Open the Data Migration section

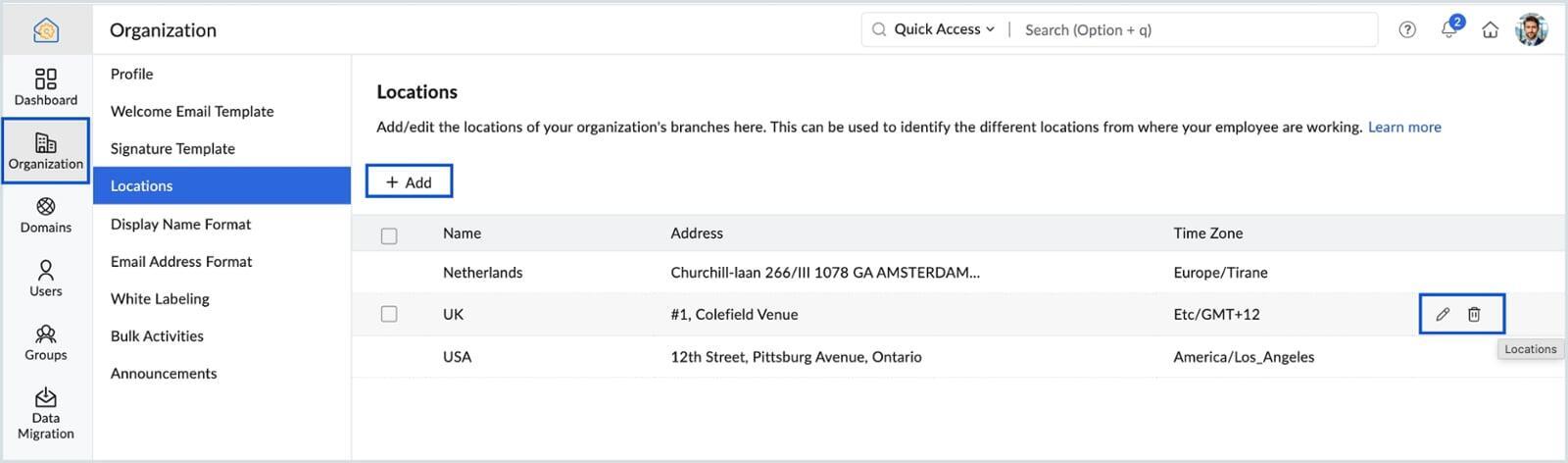point(45,413)
